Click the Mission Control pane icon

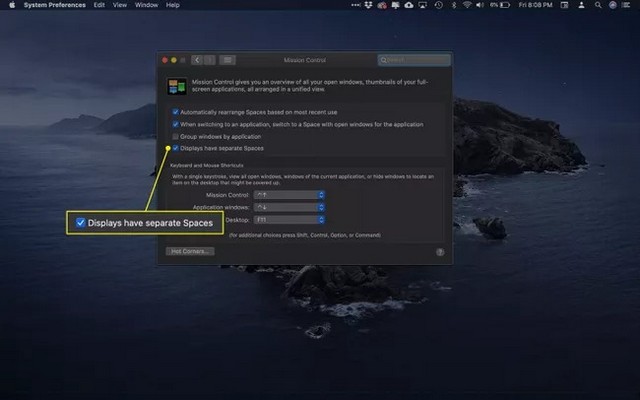point(177,86)
